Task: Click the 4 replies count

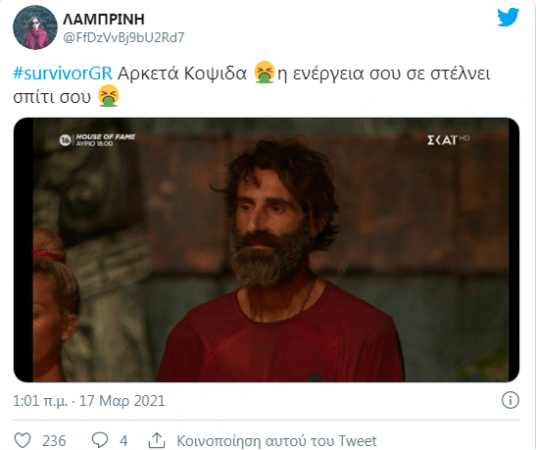Action: click(x=123, y=441)
